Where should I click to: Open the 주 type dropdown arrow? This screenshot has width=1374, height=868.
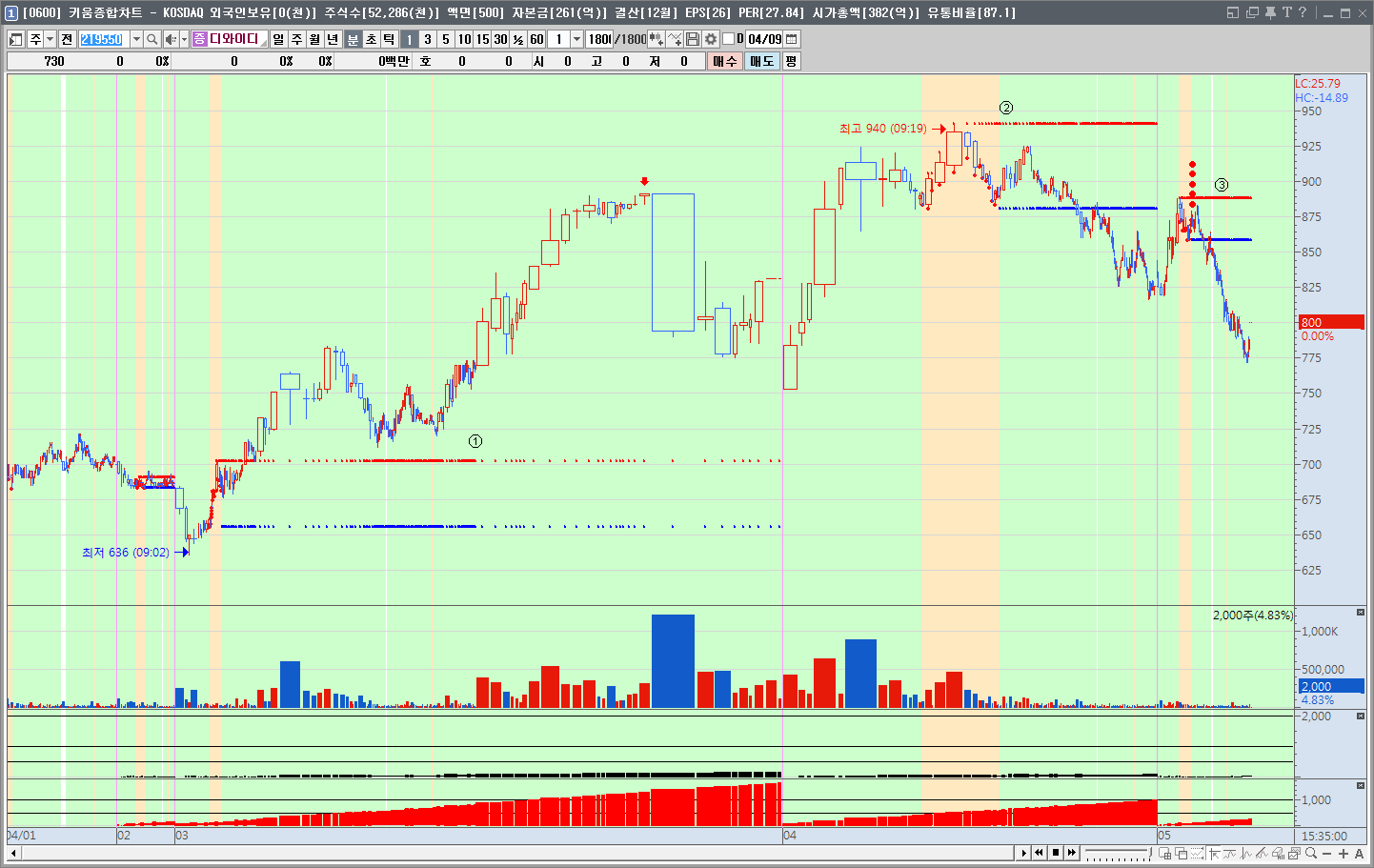click(x=50, y=39)
